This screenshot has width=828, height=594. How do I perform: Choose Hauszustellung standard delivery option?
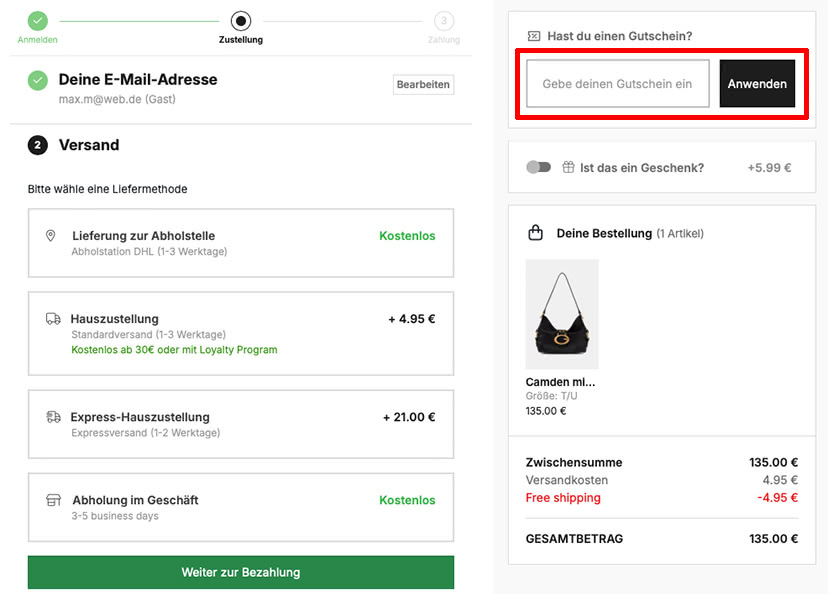click(x=241, y=334)
